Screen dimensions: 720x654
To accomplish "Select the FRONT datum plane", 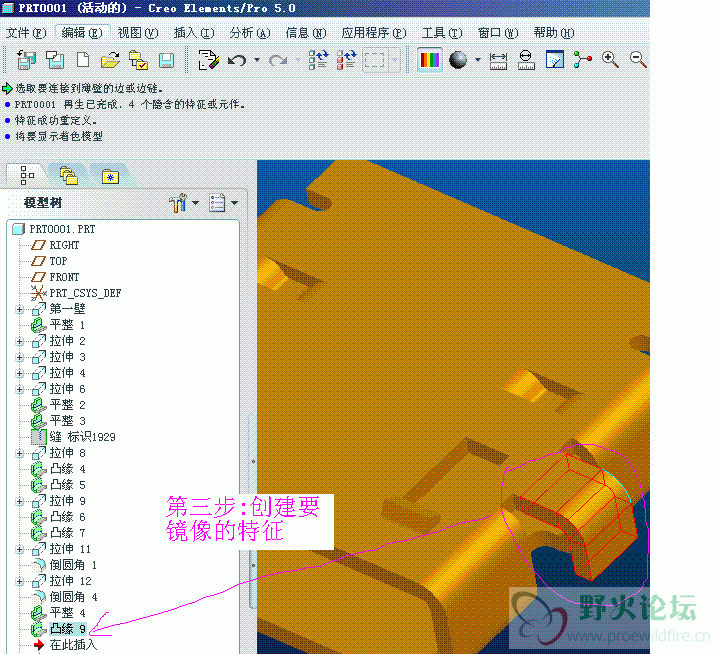I will pyautogui.click(x=64, y=277).
